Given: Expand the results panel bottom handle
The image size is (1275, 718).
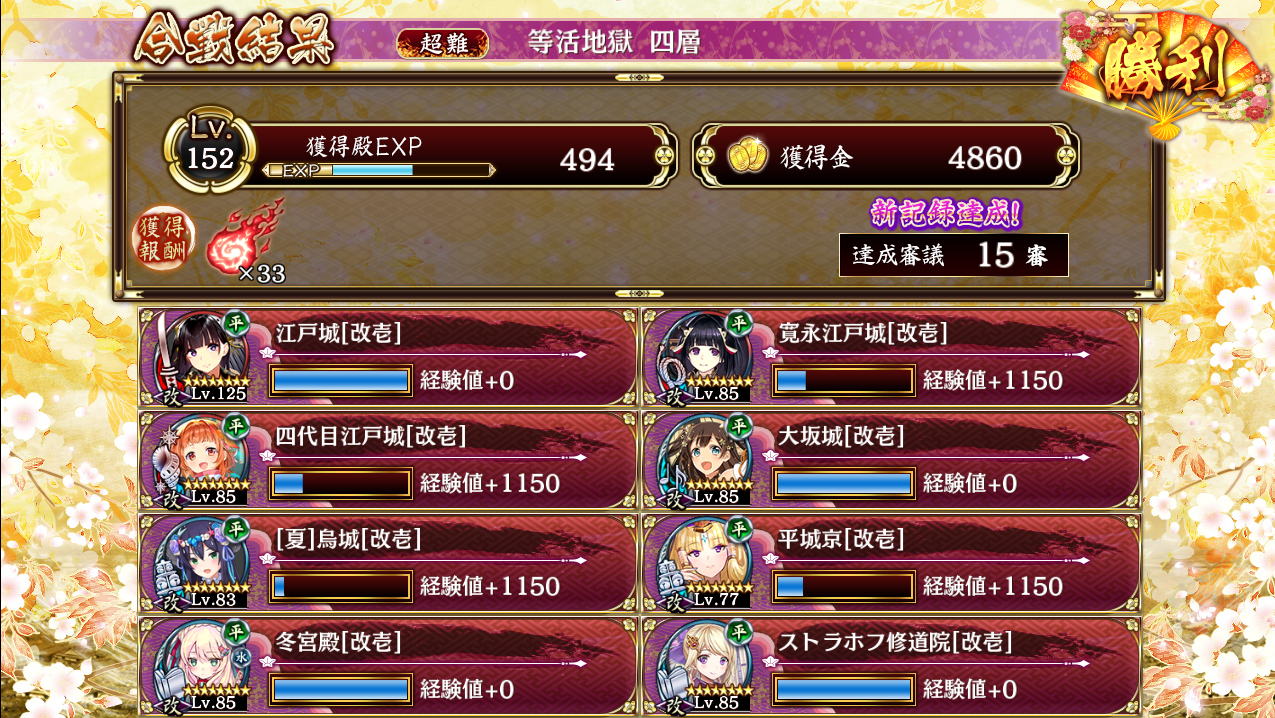Looking at the screenshot, I should [x=638, y=294].
